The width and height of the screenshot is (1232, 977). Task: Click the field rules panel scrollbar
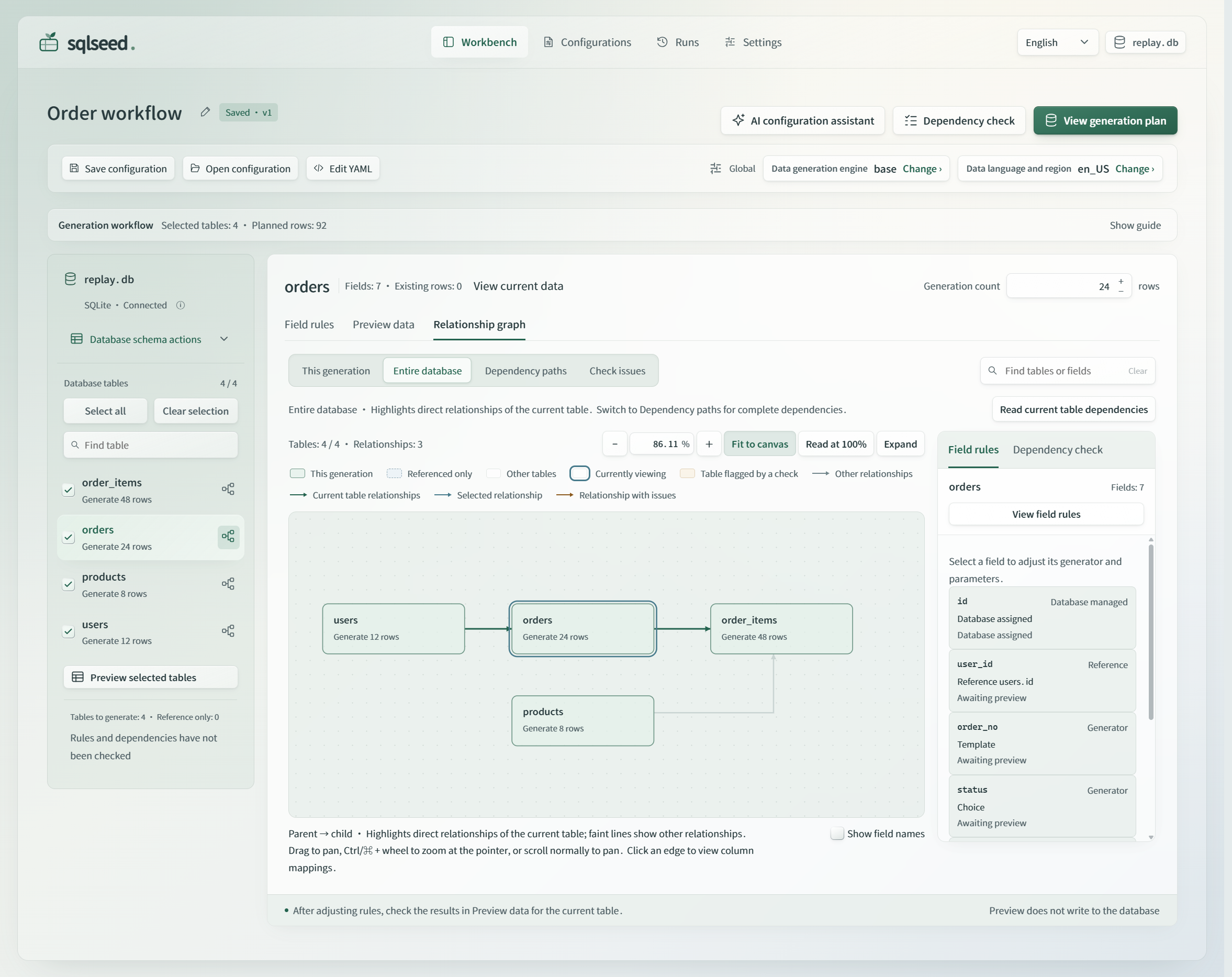1150,632
